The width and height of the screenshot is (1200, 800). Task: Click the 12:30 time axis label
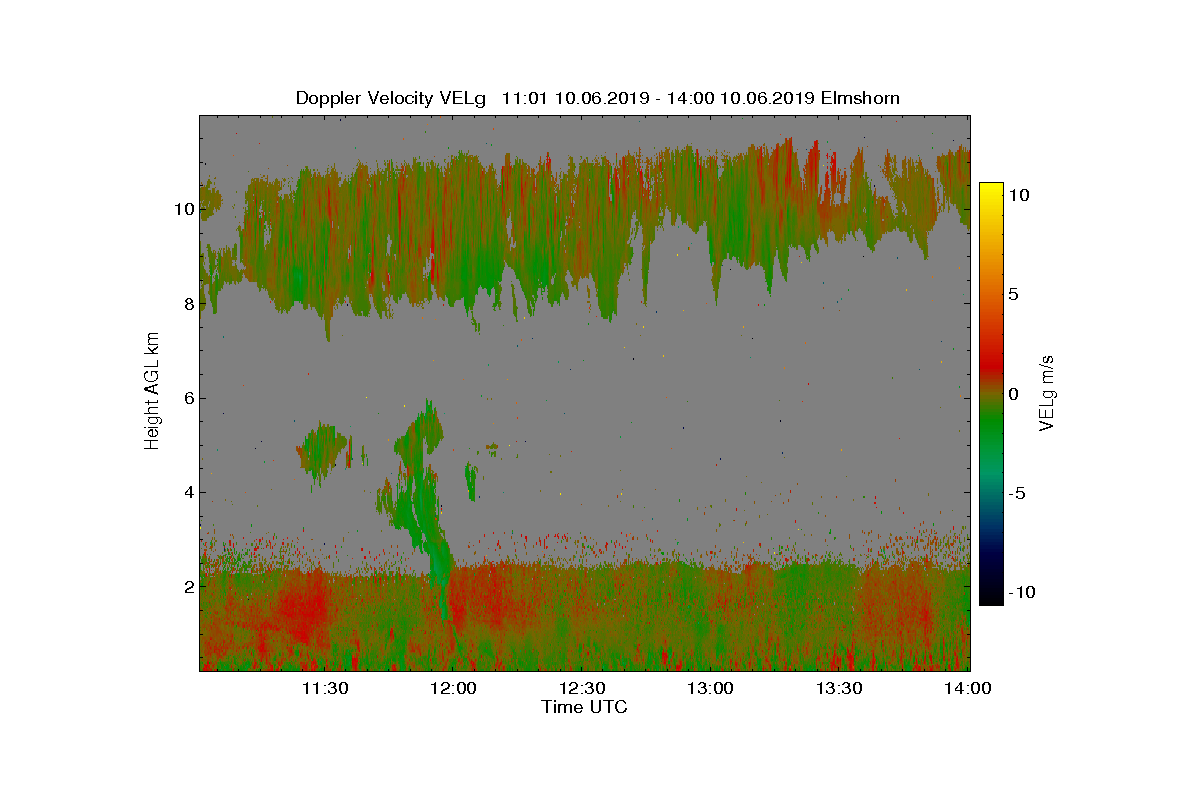582,688
